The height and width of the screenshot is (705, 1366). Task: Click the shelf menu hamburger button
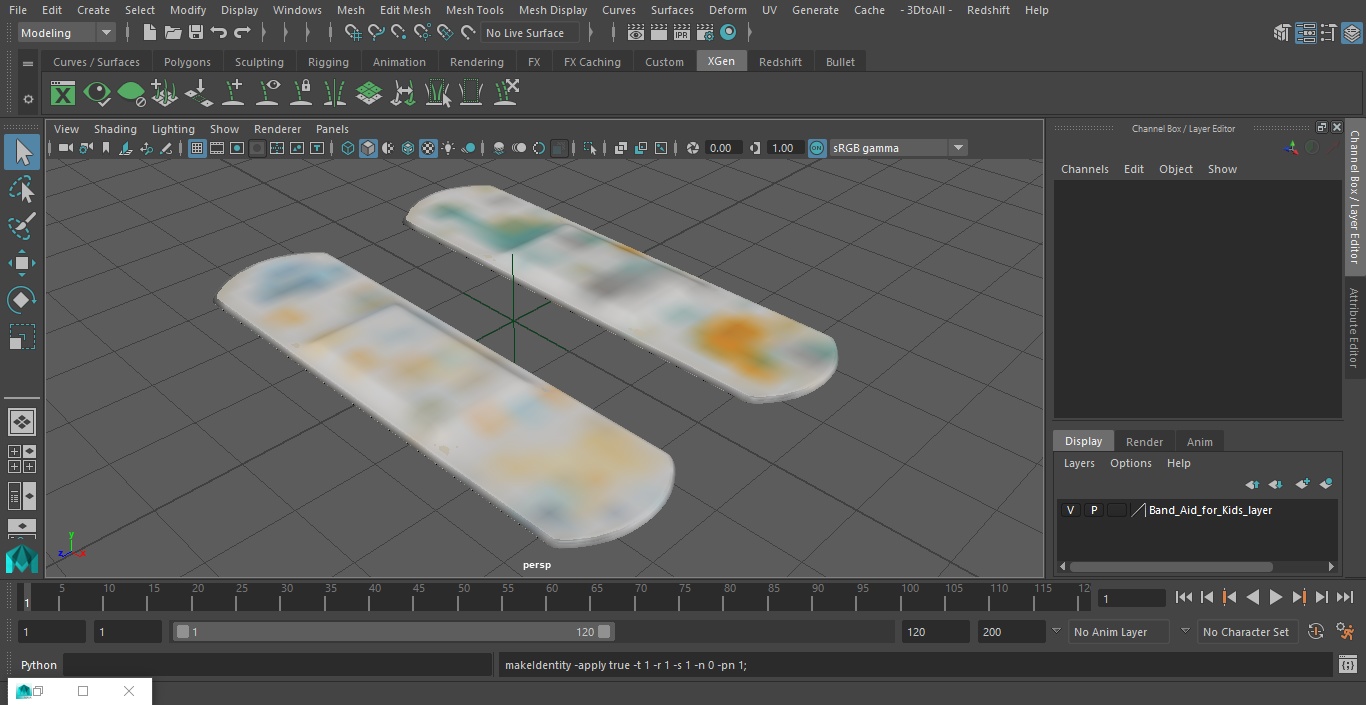point(28,62)
